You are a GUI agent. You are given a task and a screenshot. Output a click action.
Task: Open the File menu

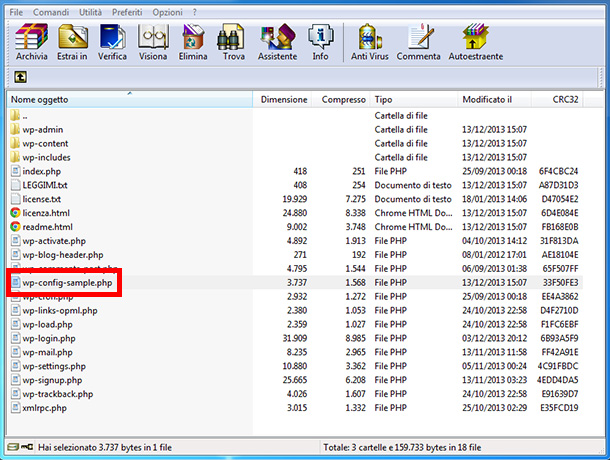pyautogui.click(x=16, y=12)
